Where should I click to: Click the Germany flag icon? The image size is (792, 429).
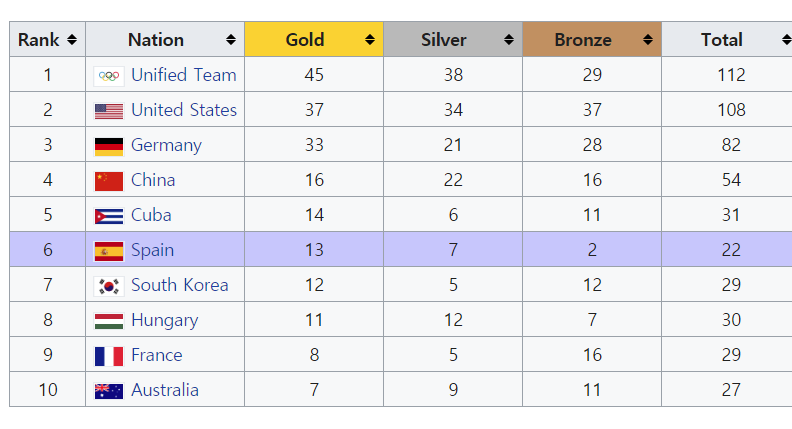(109, 146)
